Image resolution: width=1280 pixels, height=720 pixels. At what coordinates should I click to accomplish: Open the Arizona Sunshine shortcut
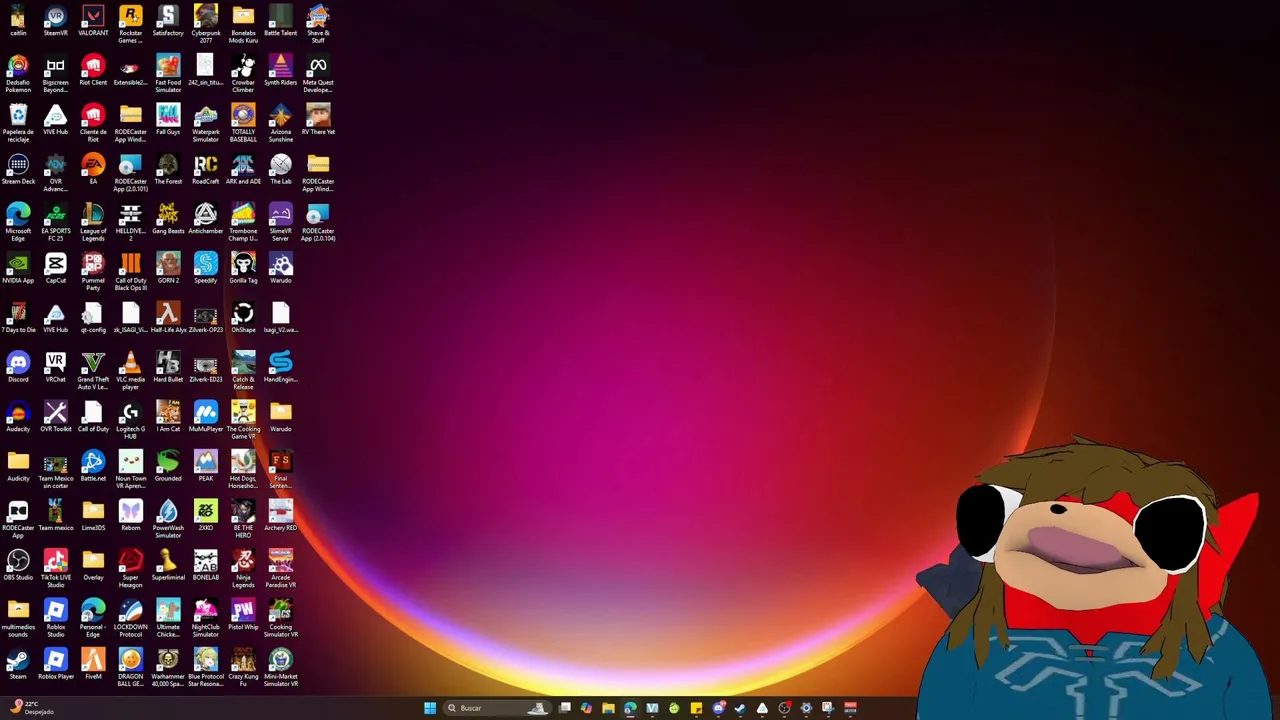pos(280,123)
